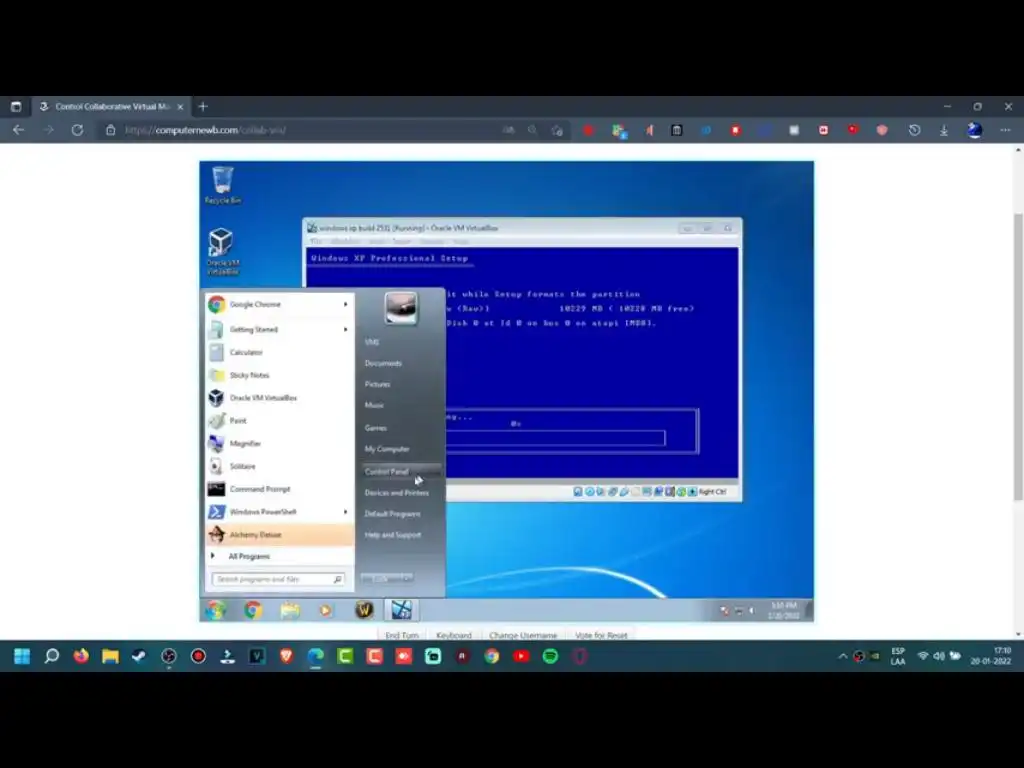Click the Windows 7 Start orb
Screen dimensions: 1024x768
[x=216, y=610]
